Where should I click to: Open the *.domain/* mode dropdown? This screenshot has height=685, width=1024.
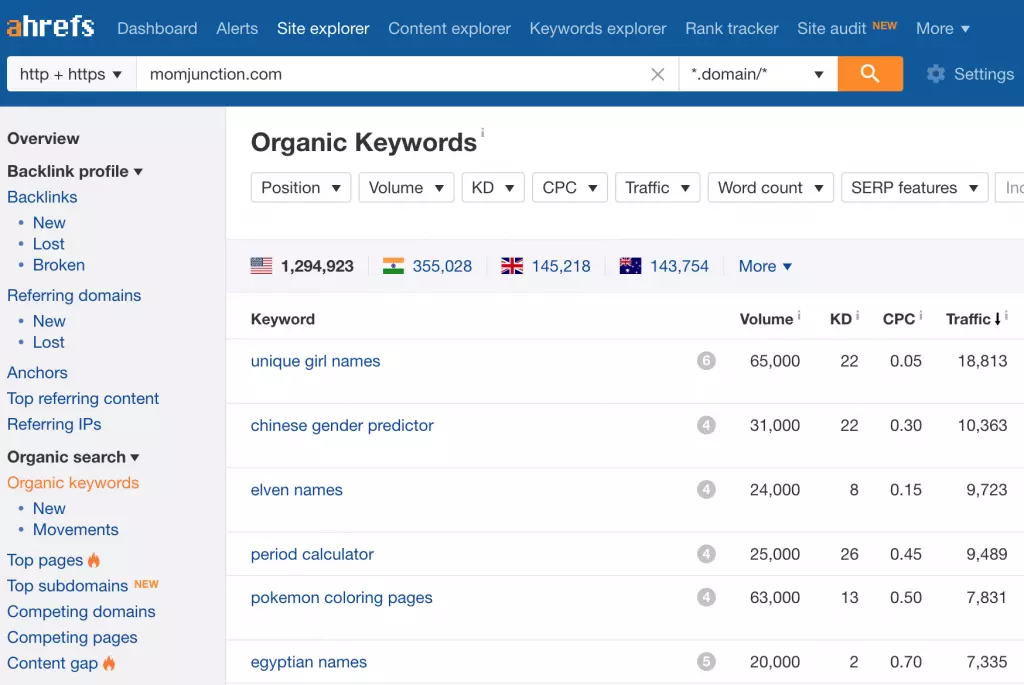758,74
